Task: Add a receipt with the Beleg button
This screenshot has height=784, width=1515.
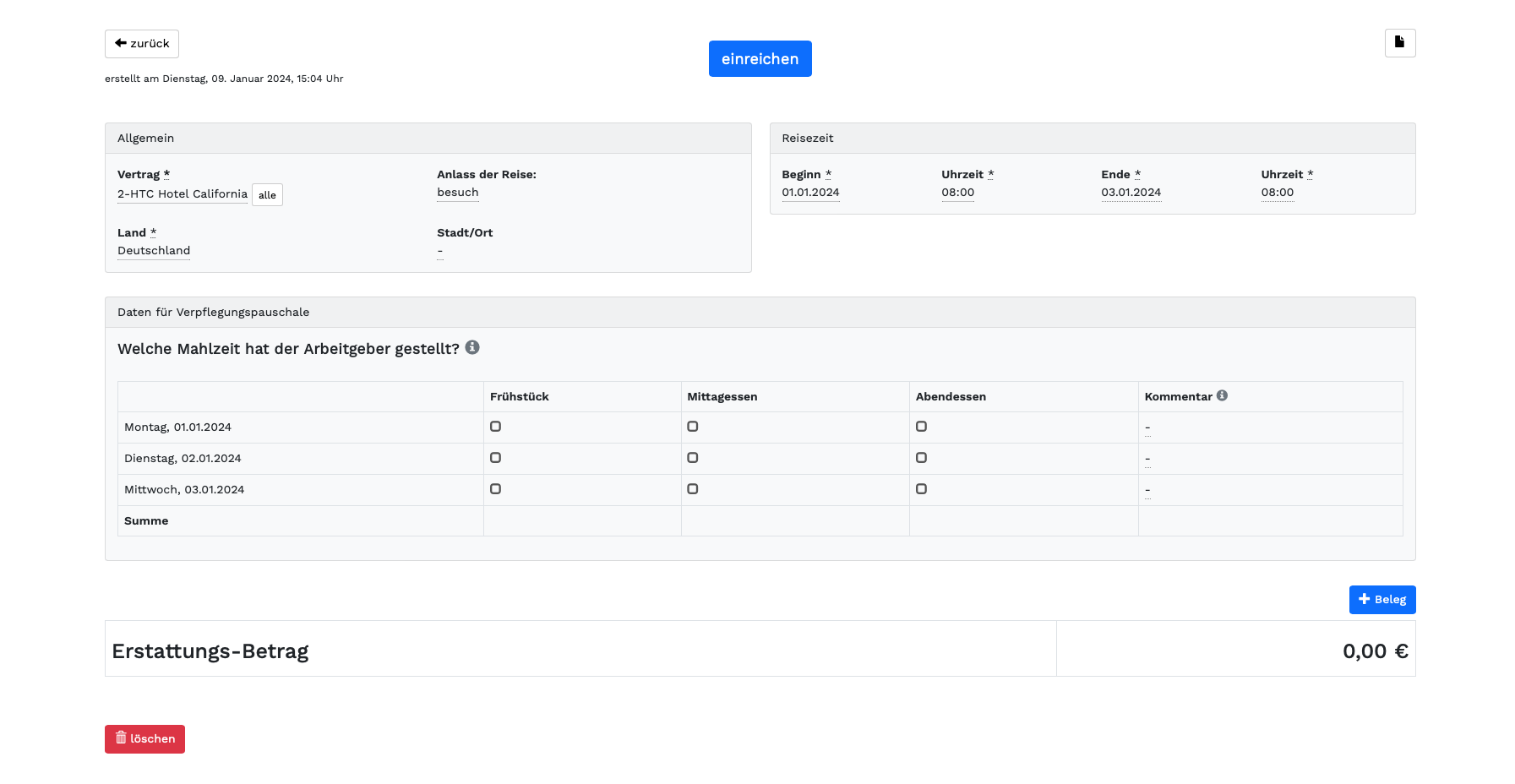Action: [1382, 600]
